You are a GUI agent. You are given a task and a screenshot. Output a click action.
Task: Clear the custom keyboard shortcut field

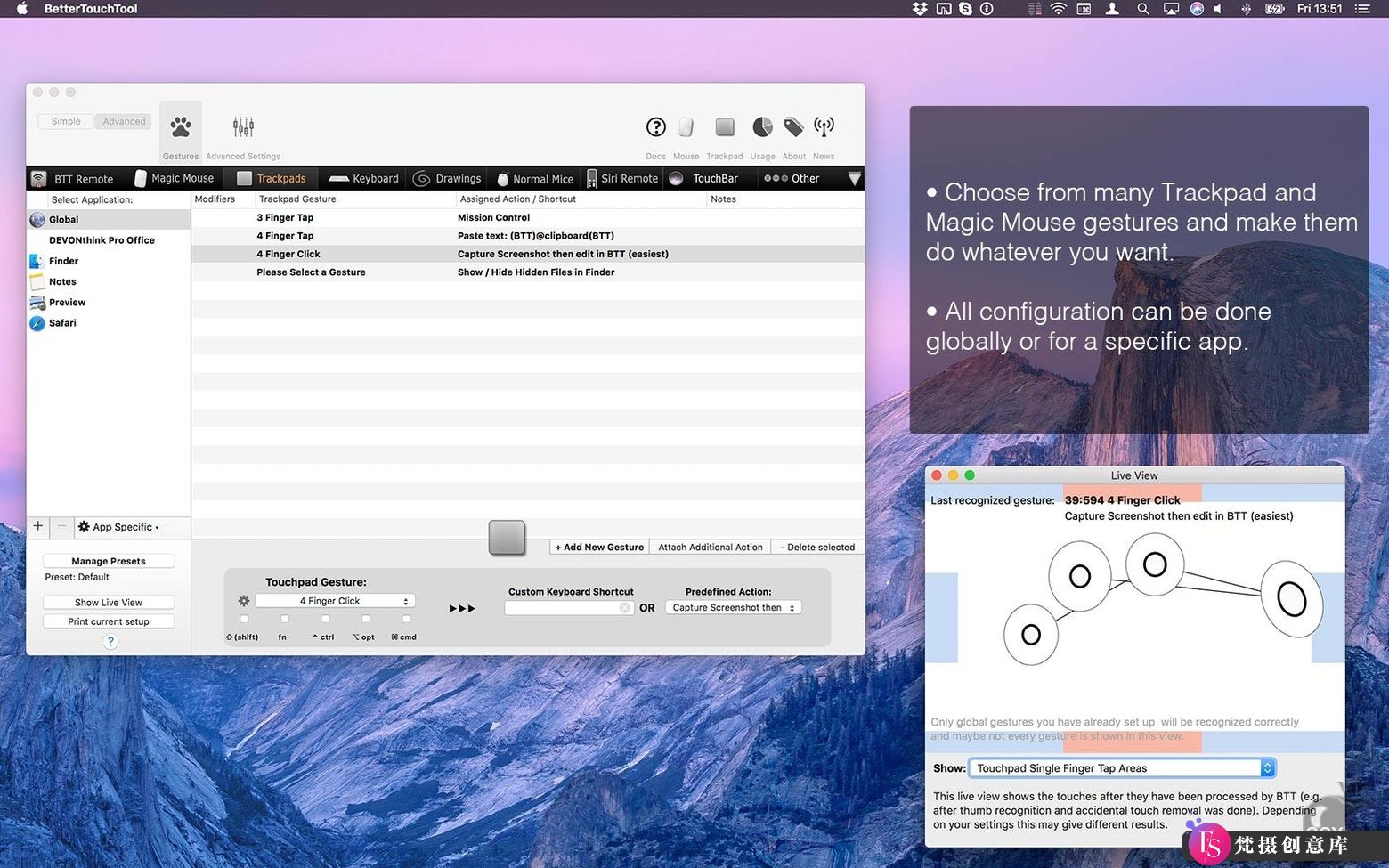pos(625,608)
